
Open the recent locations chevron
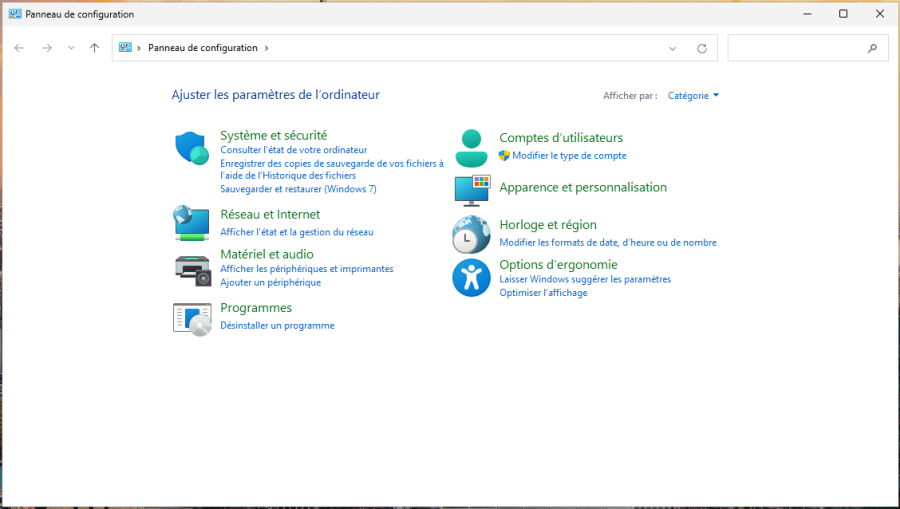(71, 48)
